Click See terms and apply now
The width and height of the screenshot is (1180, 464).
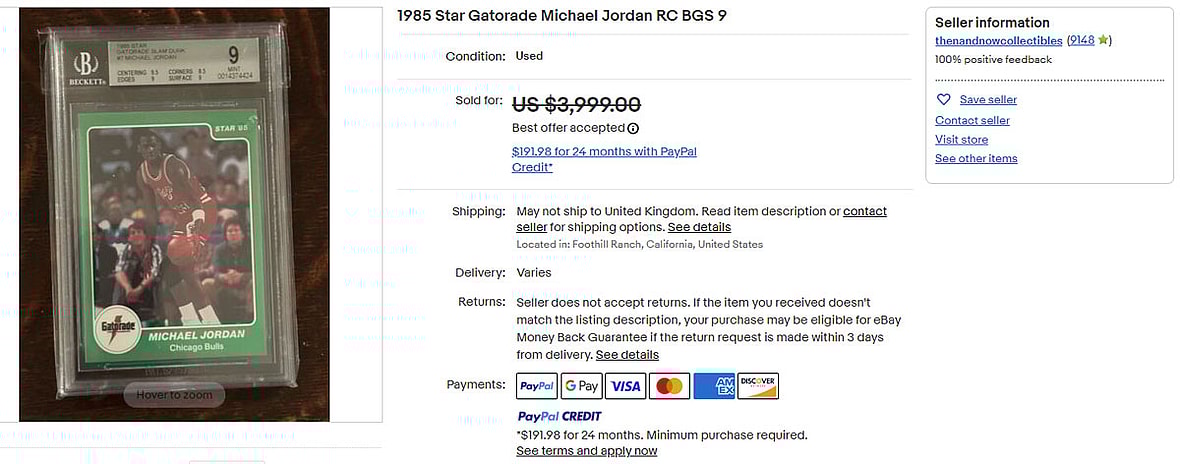[x=586, y=451]
